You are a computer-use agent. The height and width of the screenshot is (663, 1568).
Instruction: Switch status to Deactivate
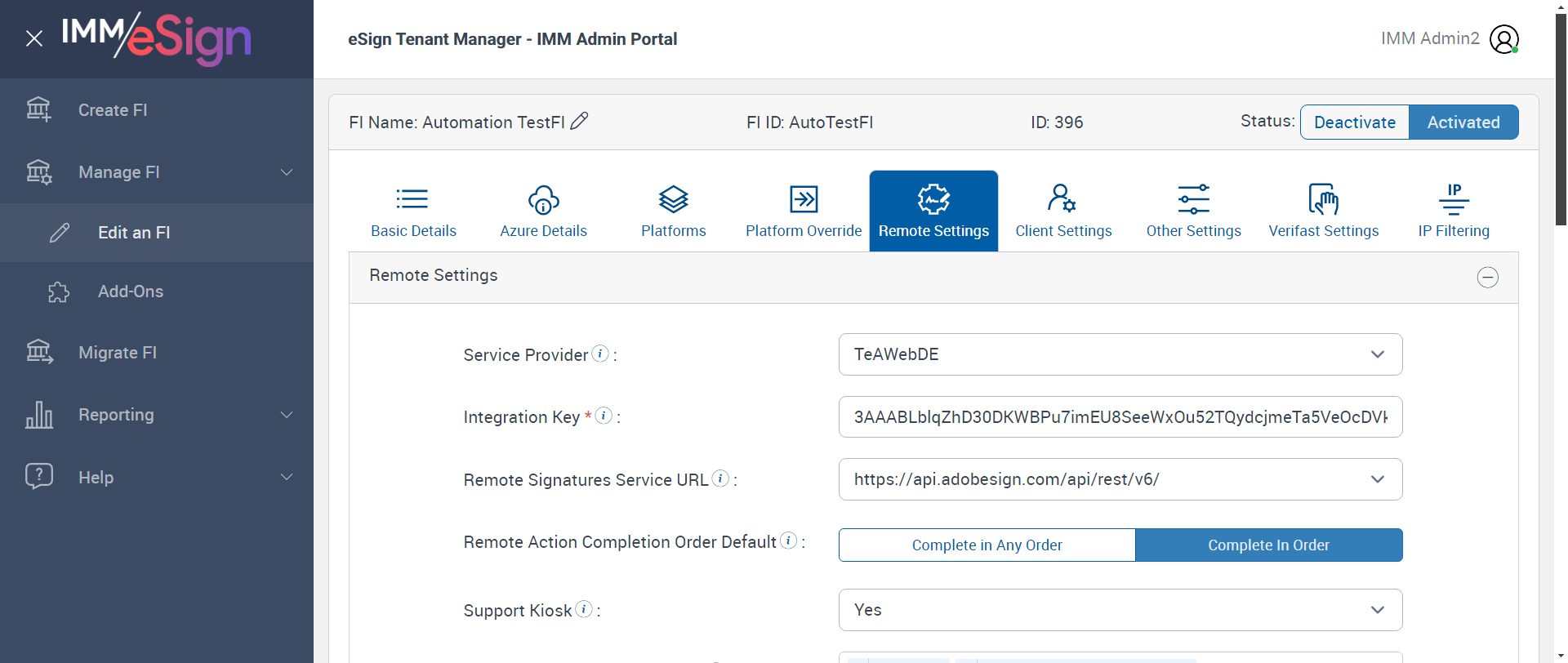(1354, 122)
